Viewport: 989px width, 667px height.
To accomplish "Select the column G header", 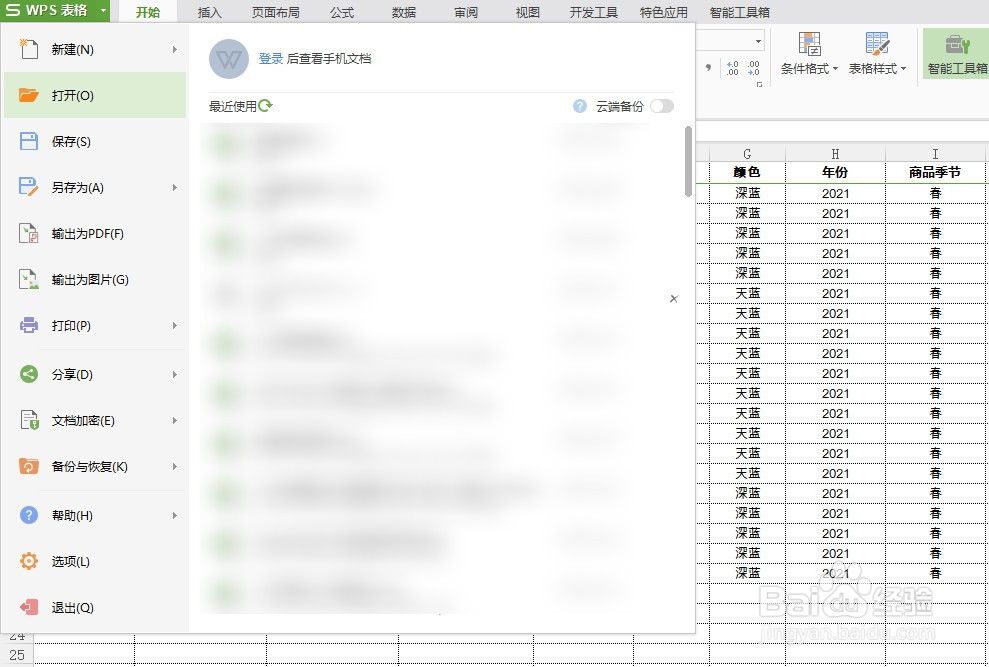I will click(747, 153).
